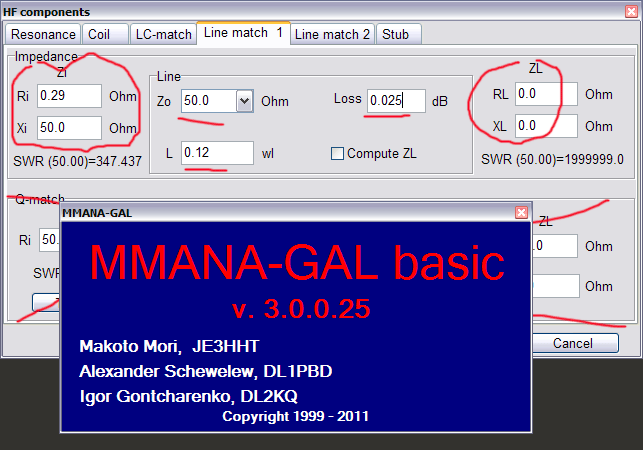The image size is (643, 450).
Task: Open the Coil tab
Action: tap(99, 34)
